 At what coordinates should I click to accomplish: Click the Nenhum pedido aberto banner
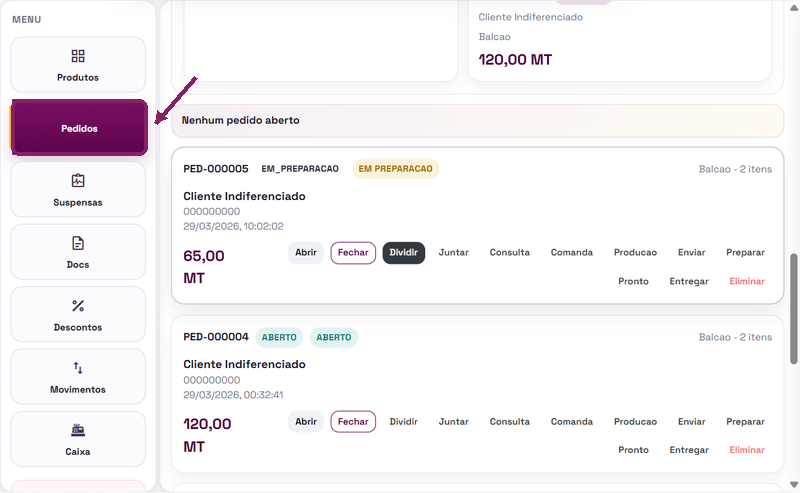point(478,120)
